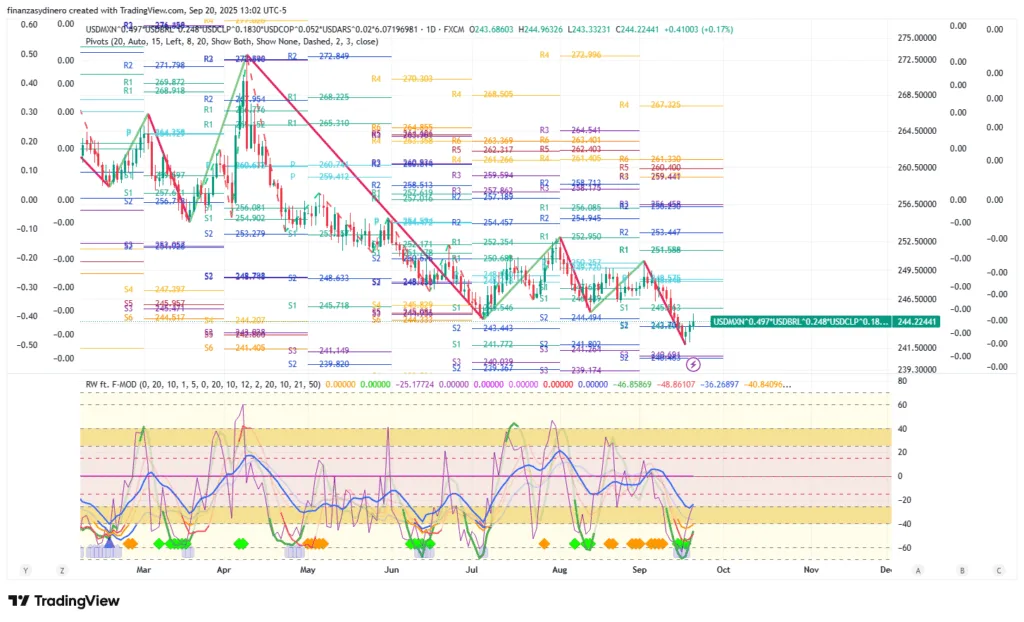Click the TradingView logo at bottom left

[x=64, y=601]
